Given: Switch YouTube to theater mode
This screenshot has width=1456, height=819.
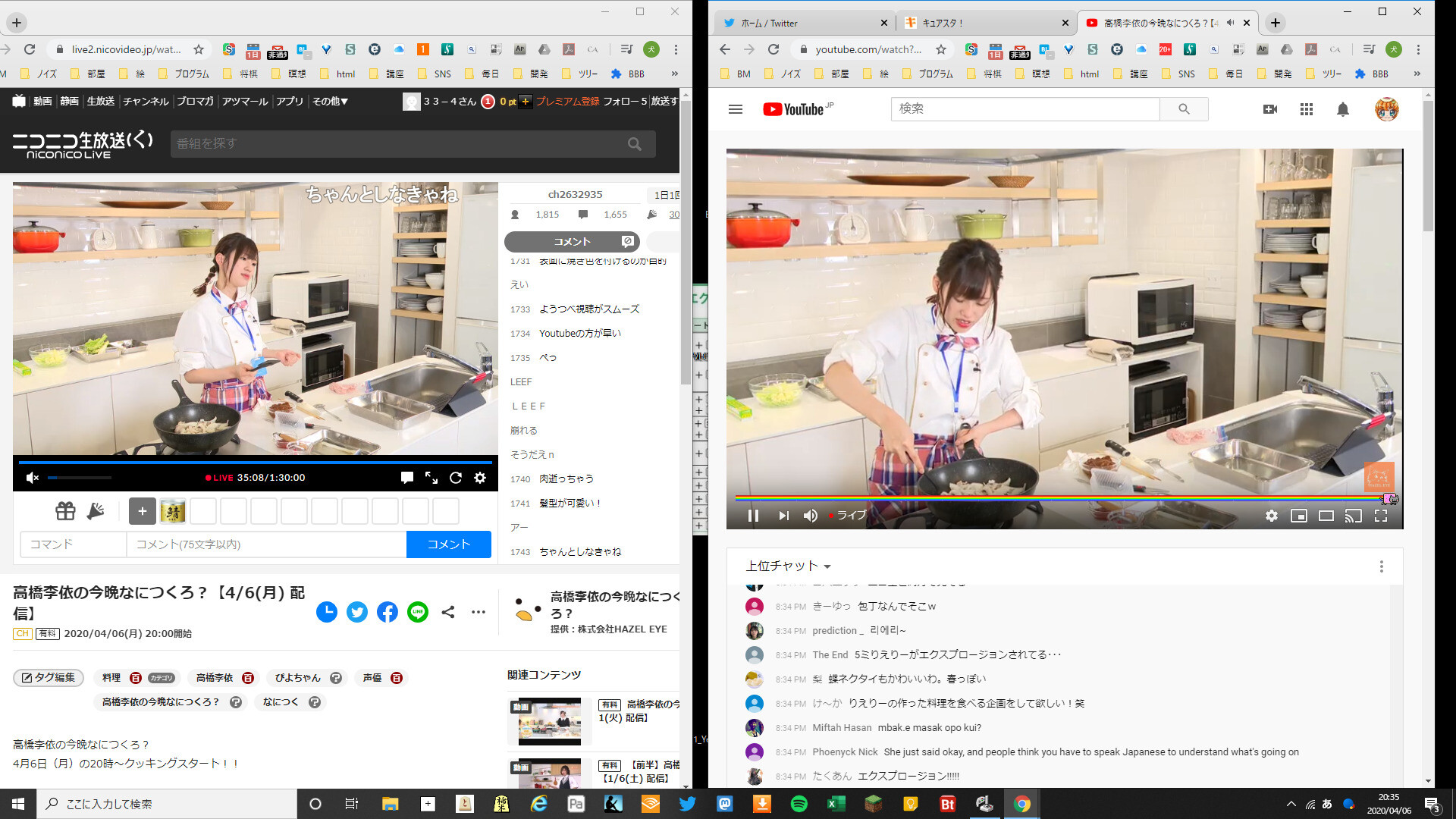Looking at the screenshot, I should pos(1326,516).
